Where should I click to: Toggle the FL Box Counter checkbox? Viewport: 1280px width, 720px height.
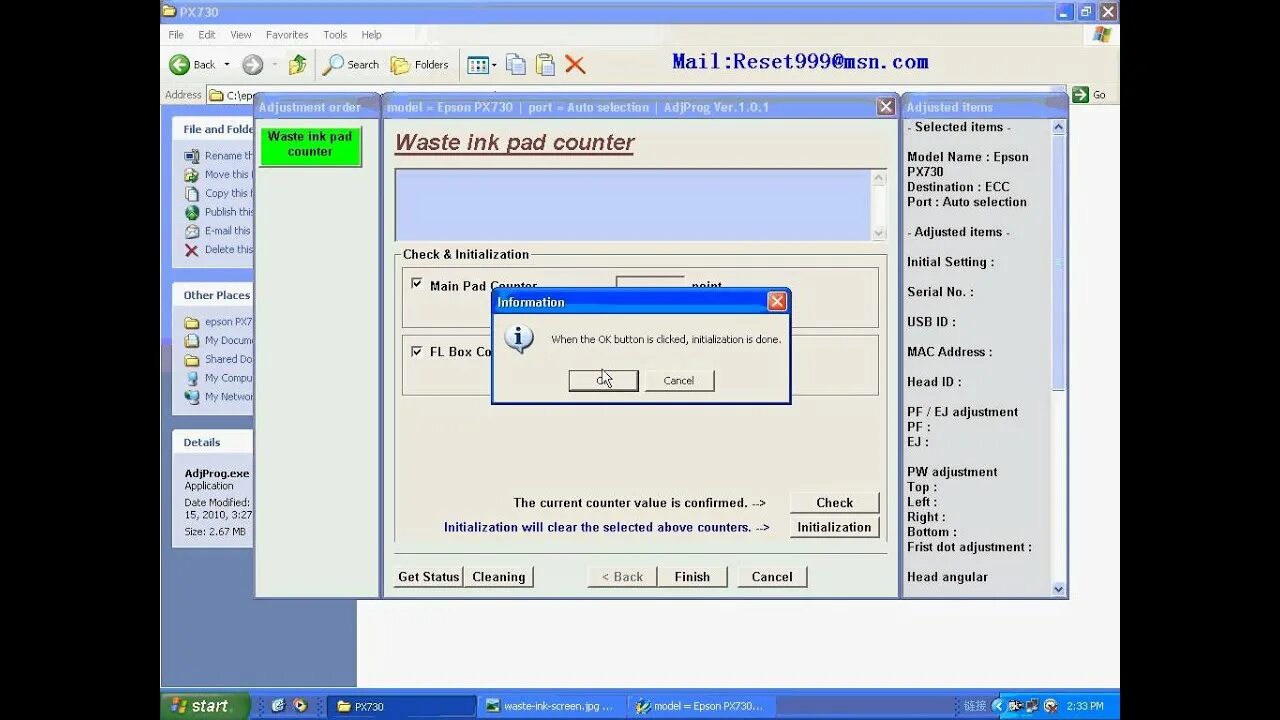point(417,351)
